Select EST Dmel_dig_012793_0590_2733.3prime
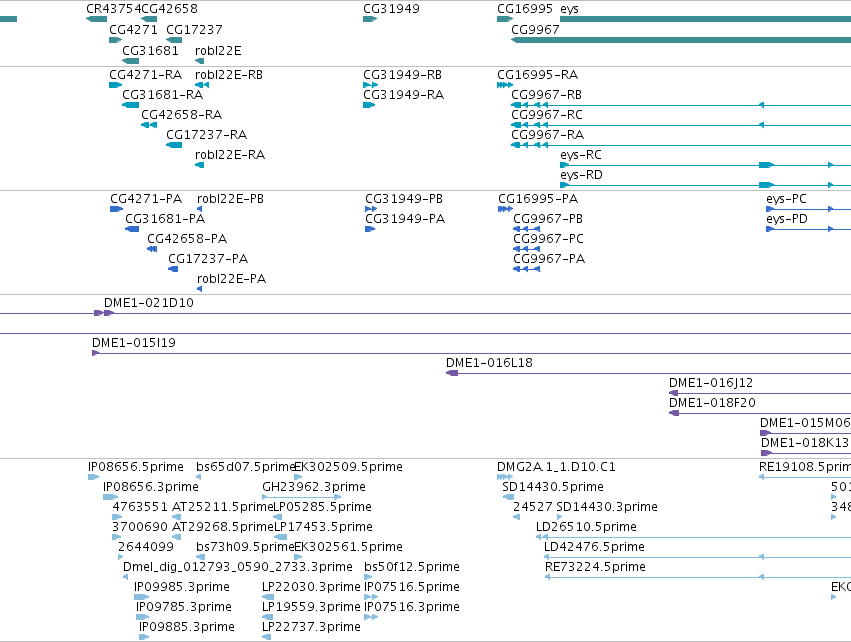 [x=238, y=567]
